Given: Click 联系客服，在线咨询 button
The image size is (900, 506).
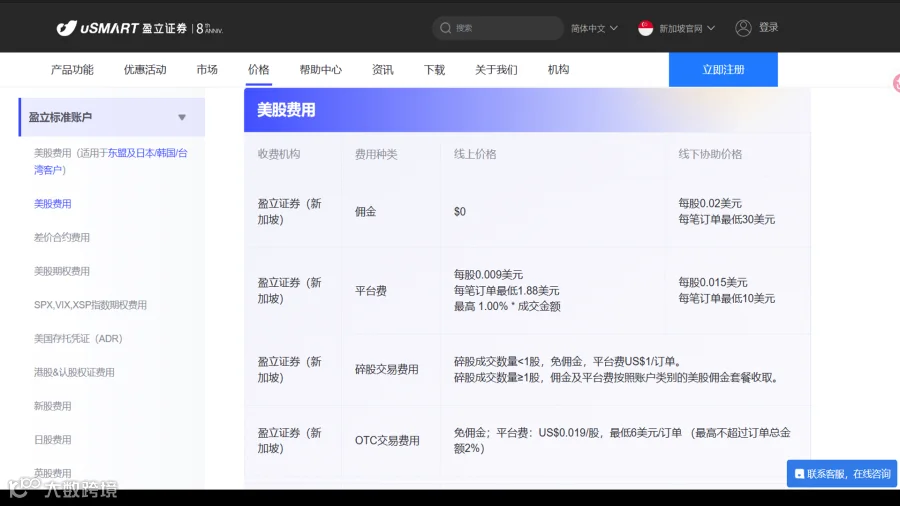Looking at the screenshot, I should pos(841,474).
